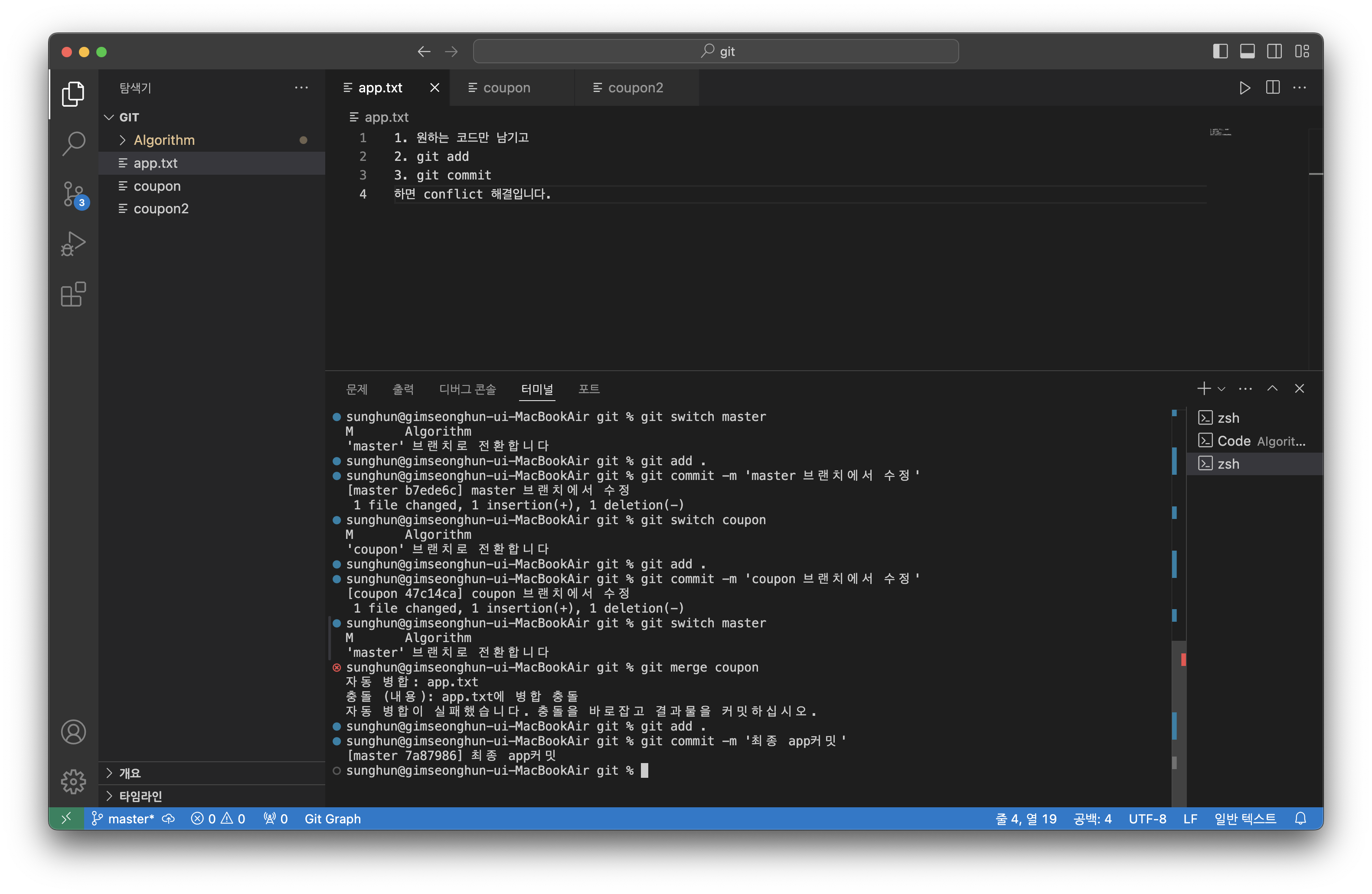This screenshot has width=1372, height=894.
Task: Expand the Algorithm folder
Action: (164, 140)
